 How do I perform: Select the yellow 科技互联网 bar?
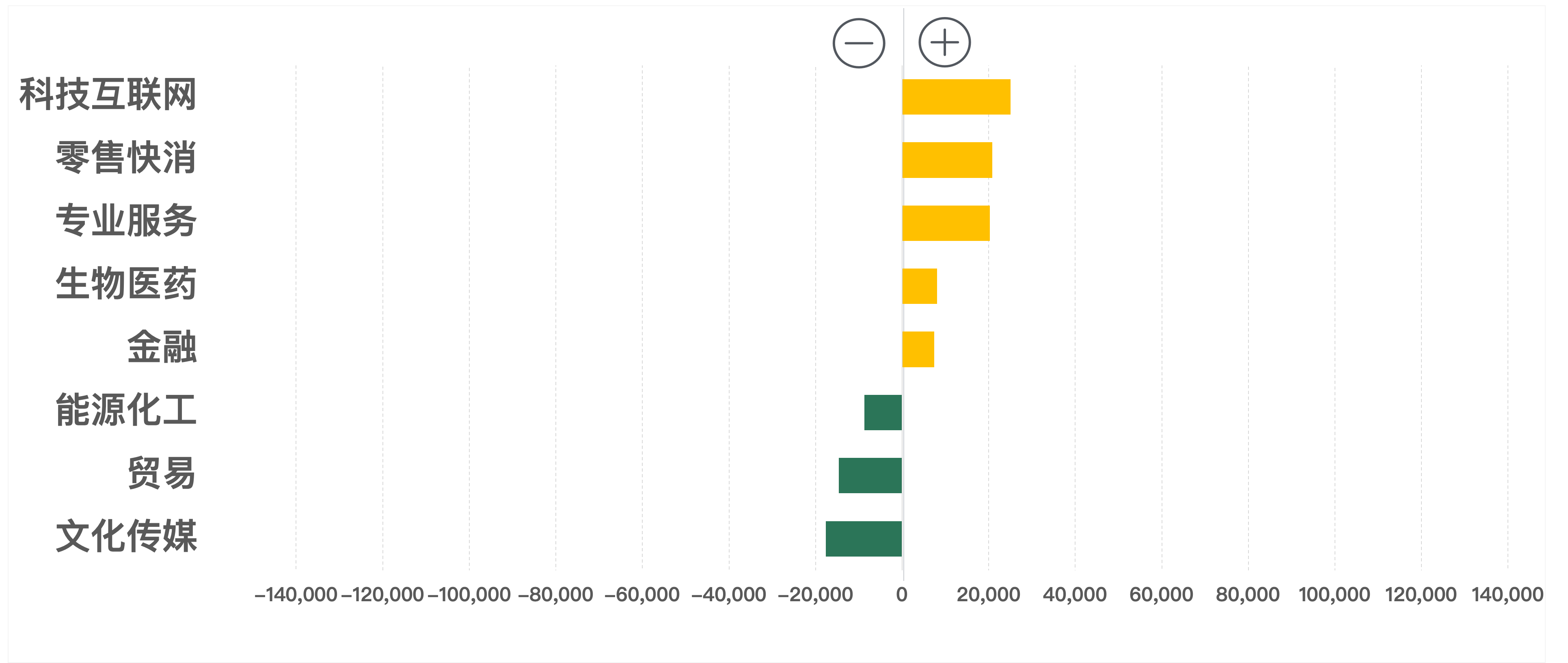(x=956, y=97)
